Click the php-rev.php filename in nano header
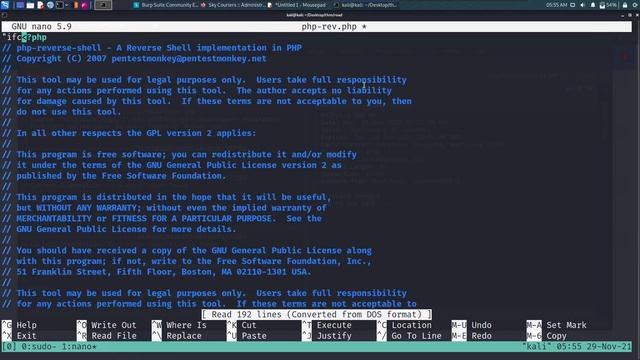 pos(329,27)
